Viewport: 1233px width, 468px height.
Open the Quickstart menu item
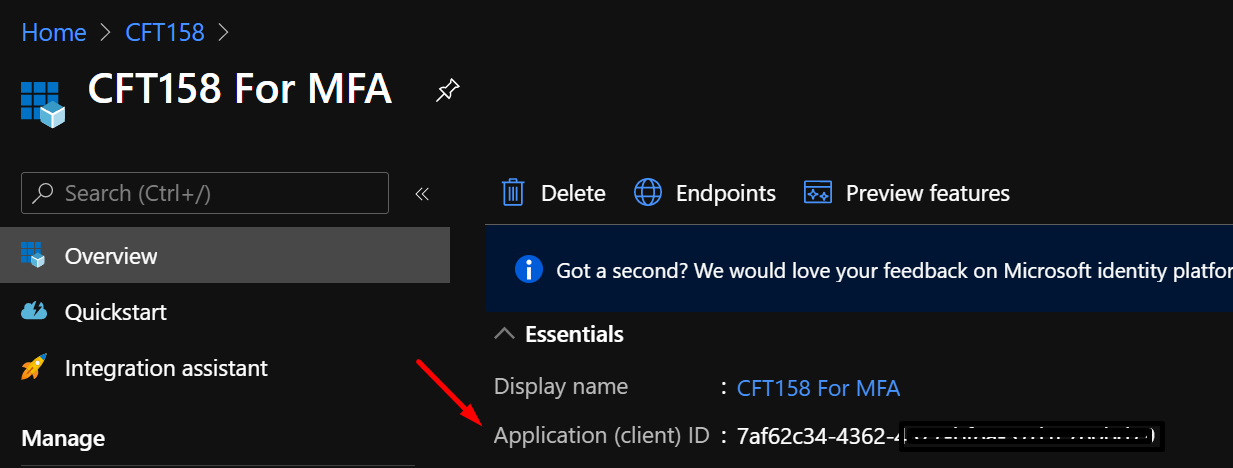[225, 312]
